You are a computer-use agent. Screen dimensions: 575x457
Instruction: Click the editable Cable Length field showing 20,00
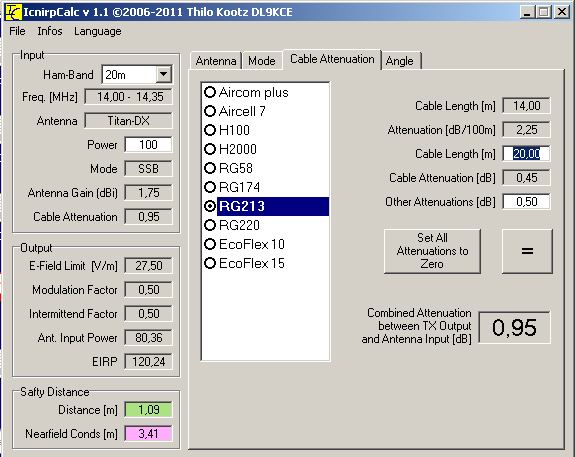pyautogui.click(x=526, y=154)
